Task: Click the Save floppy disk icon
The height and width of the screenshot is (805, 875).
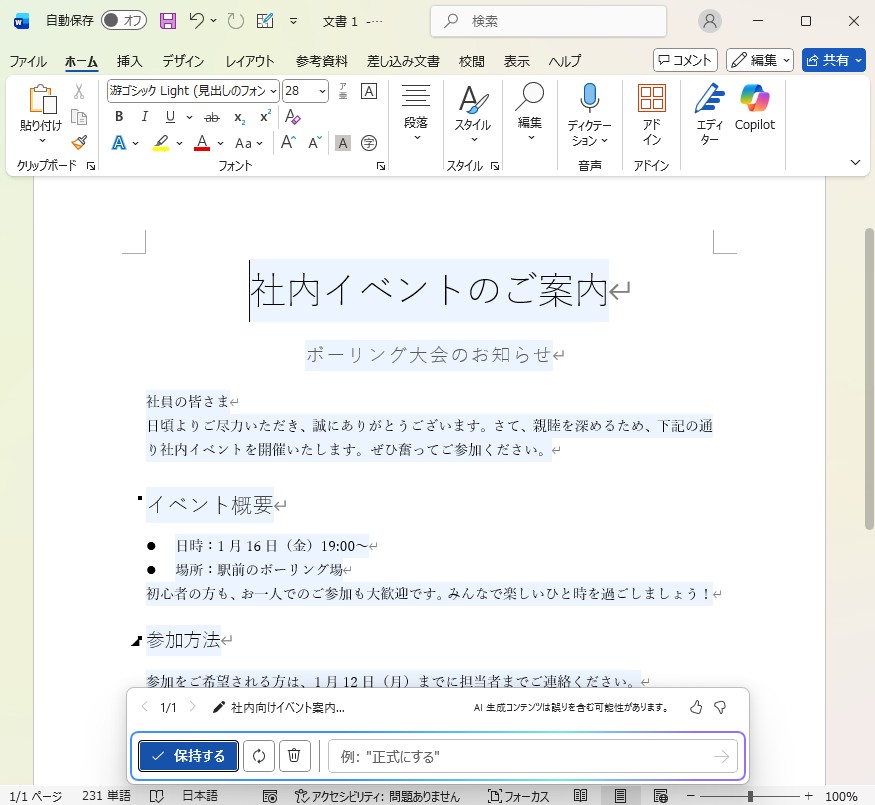Action: [168, 21]
